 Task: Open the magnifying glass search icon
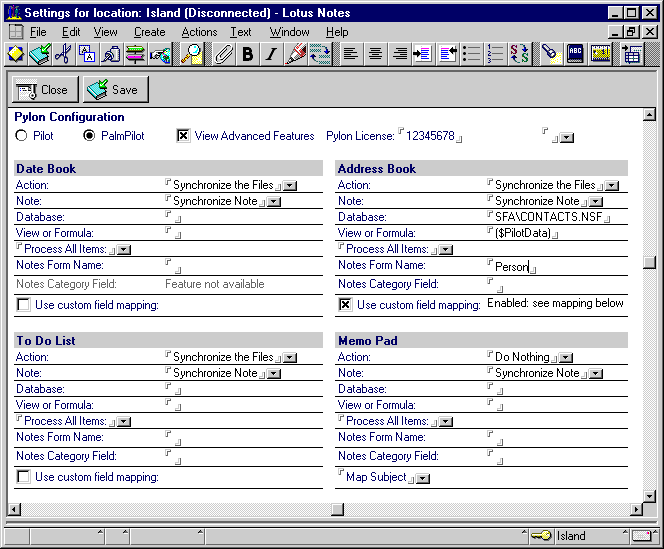(191, 54)
